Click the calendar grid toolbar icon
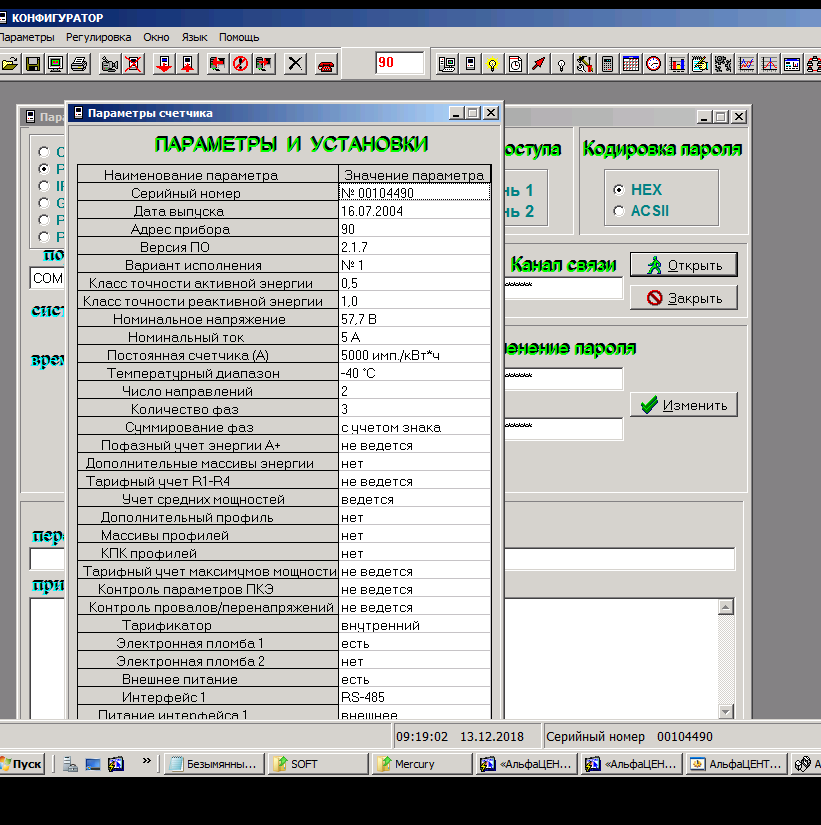Viewport: 821px width, 825px height. coord(630,64)
